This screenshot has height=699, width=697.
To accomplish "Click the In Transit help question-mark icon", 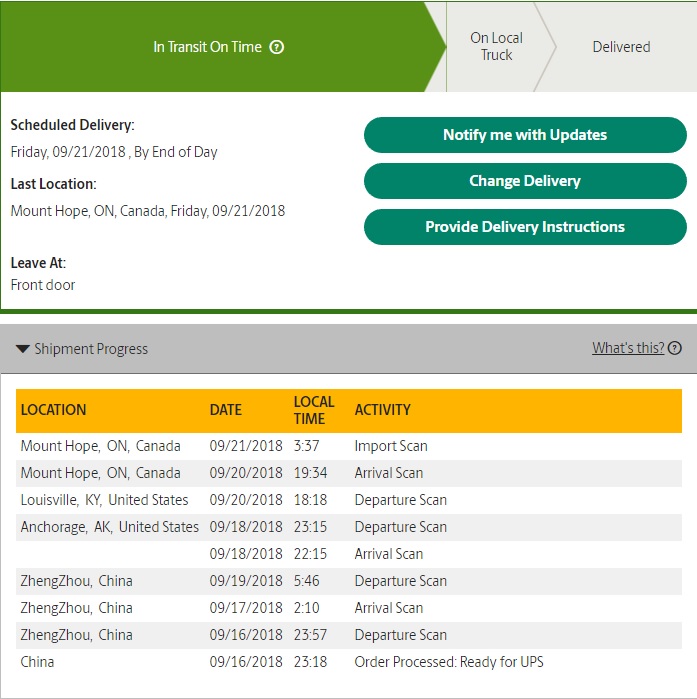I will [276, 47].
